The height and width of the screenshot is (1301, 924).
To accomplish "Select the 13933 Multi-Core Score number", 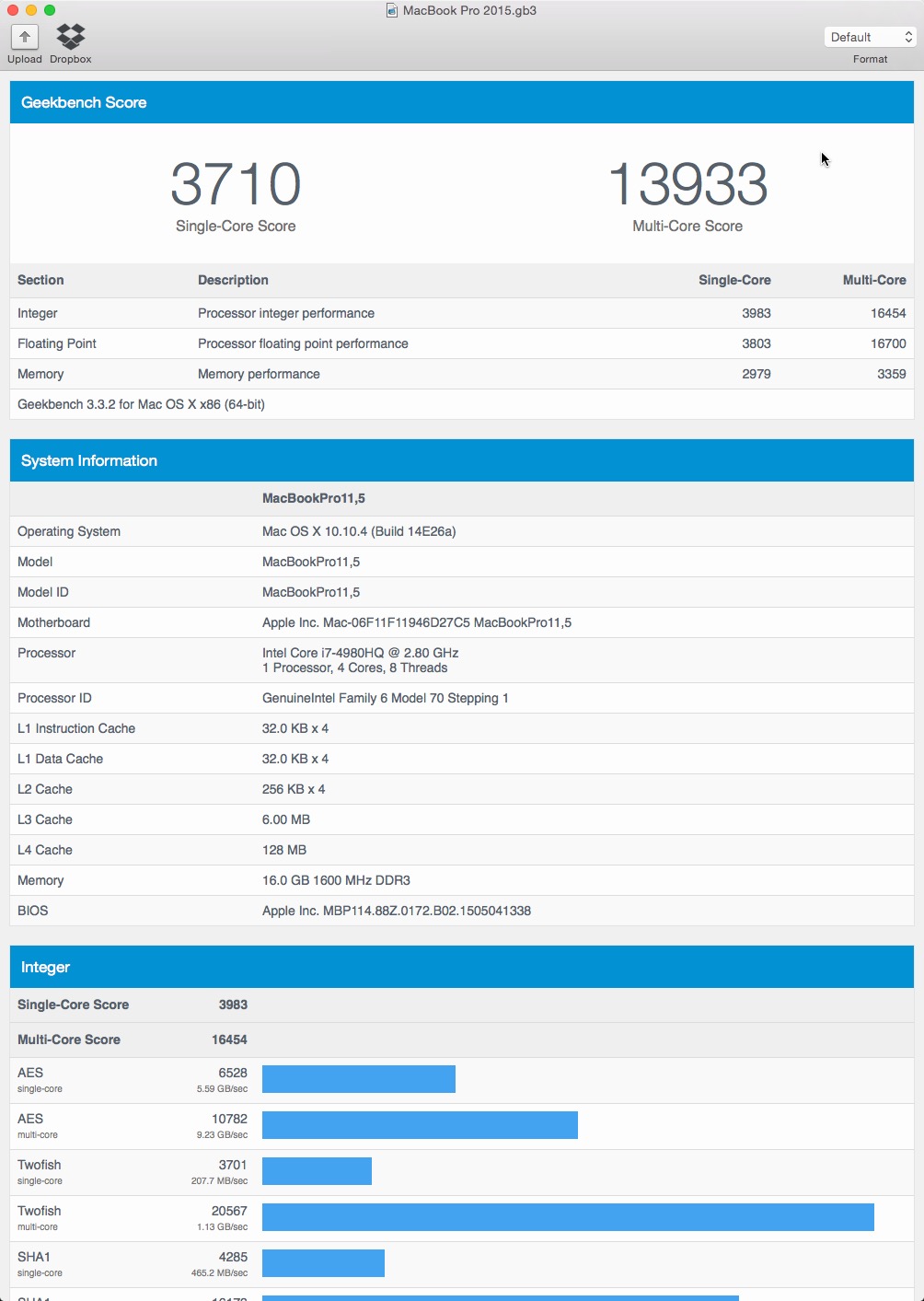I will [687, 184].
